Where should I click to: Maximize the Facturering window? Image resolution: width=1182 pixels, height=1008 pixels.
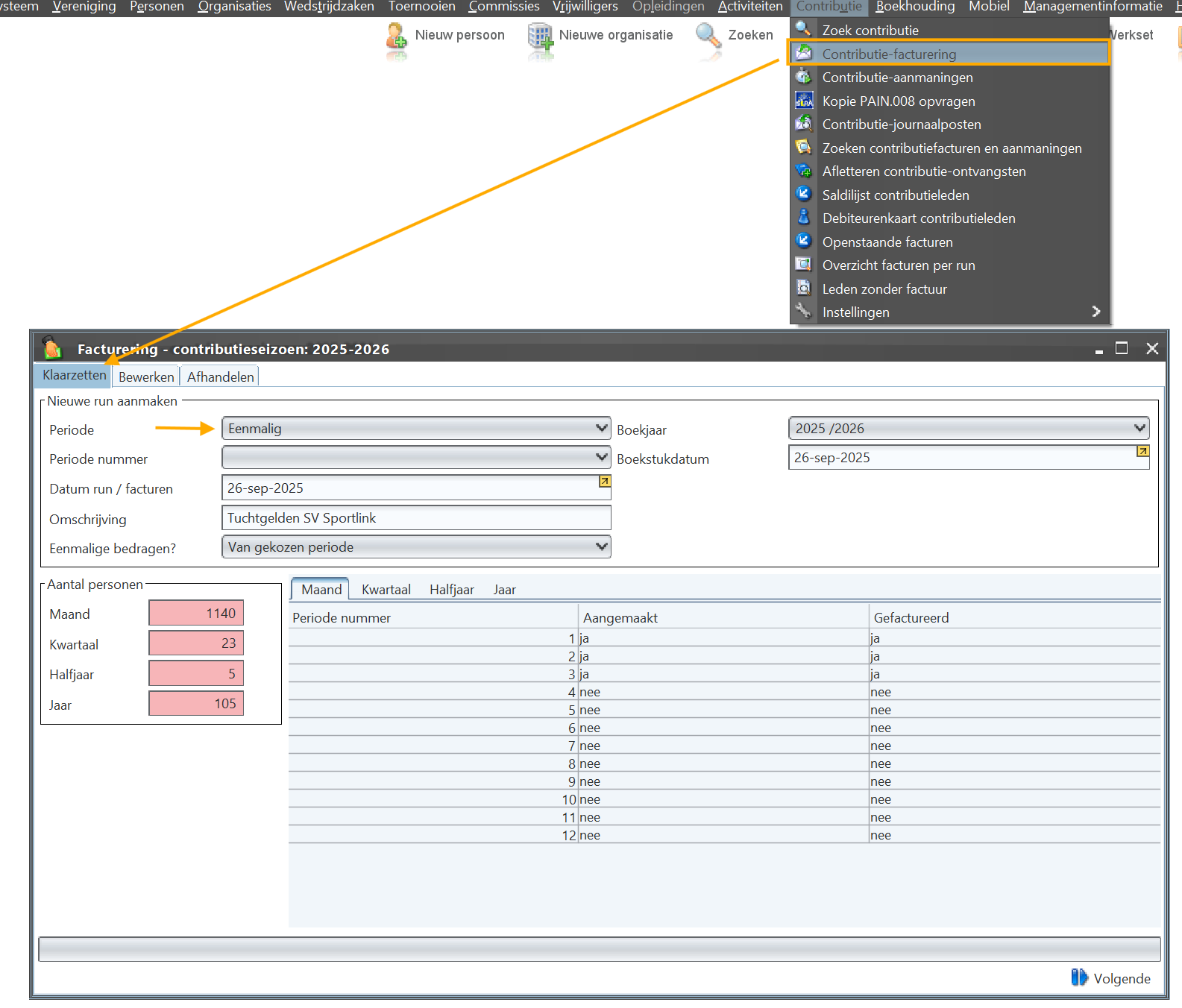point(1121,348)
